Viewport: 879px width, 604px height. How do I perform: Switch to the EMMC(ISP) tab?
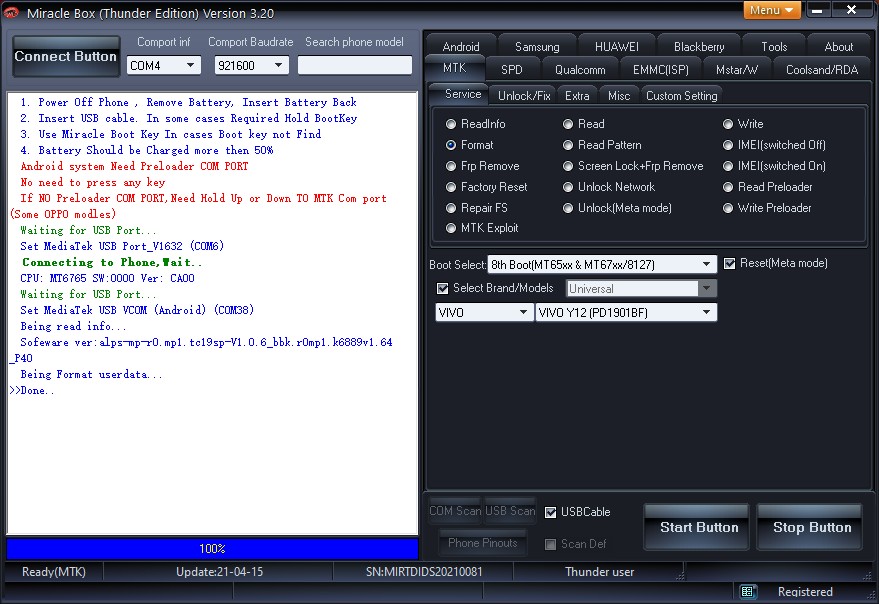point(661,70)
